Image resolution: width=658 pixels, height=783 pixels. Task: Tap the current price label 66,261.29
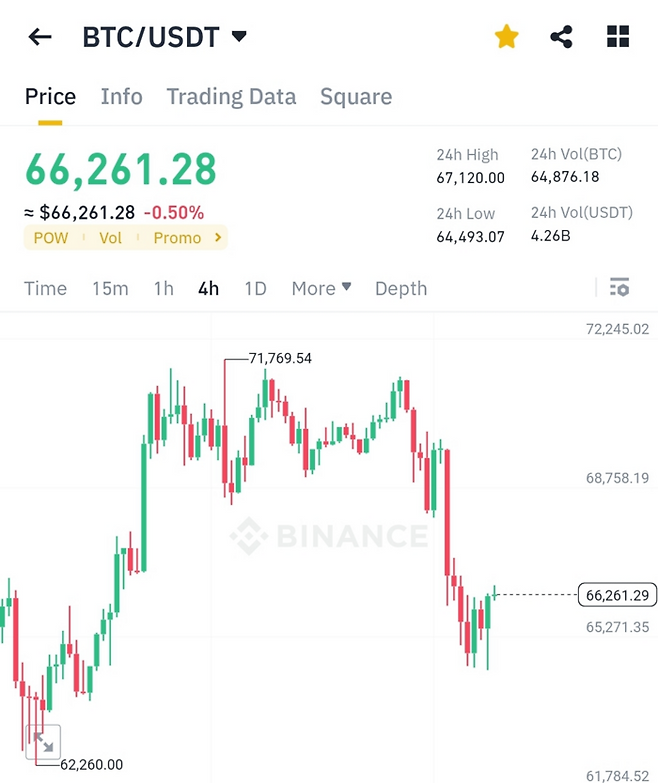click(x=617, y=595)
